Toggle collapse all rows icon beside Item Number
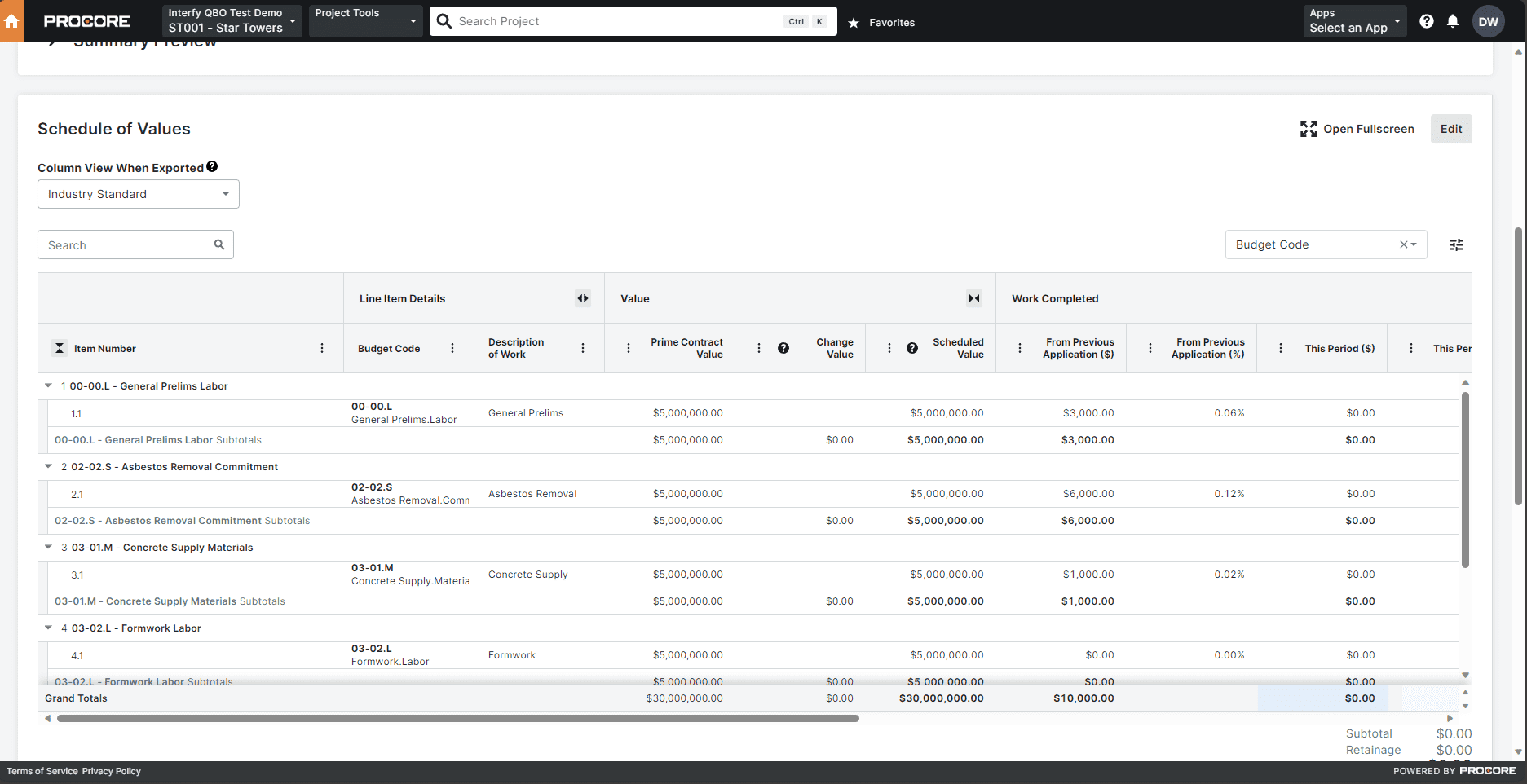Screen dimensions: 1527x784 (x=60, y=349)
